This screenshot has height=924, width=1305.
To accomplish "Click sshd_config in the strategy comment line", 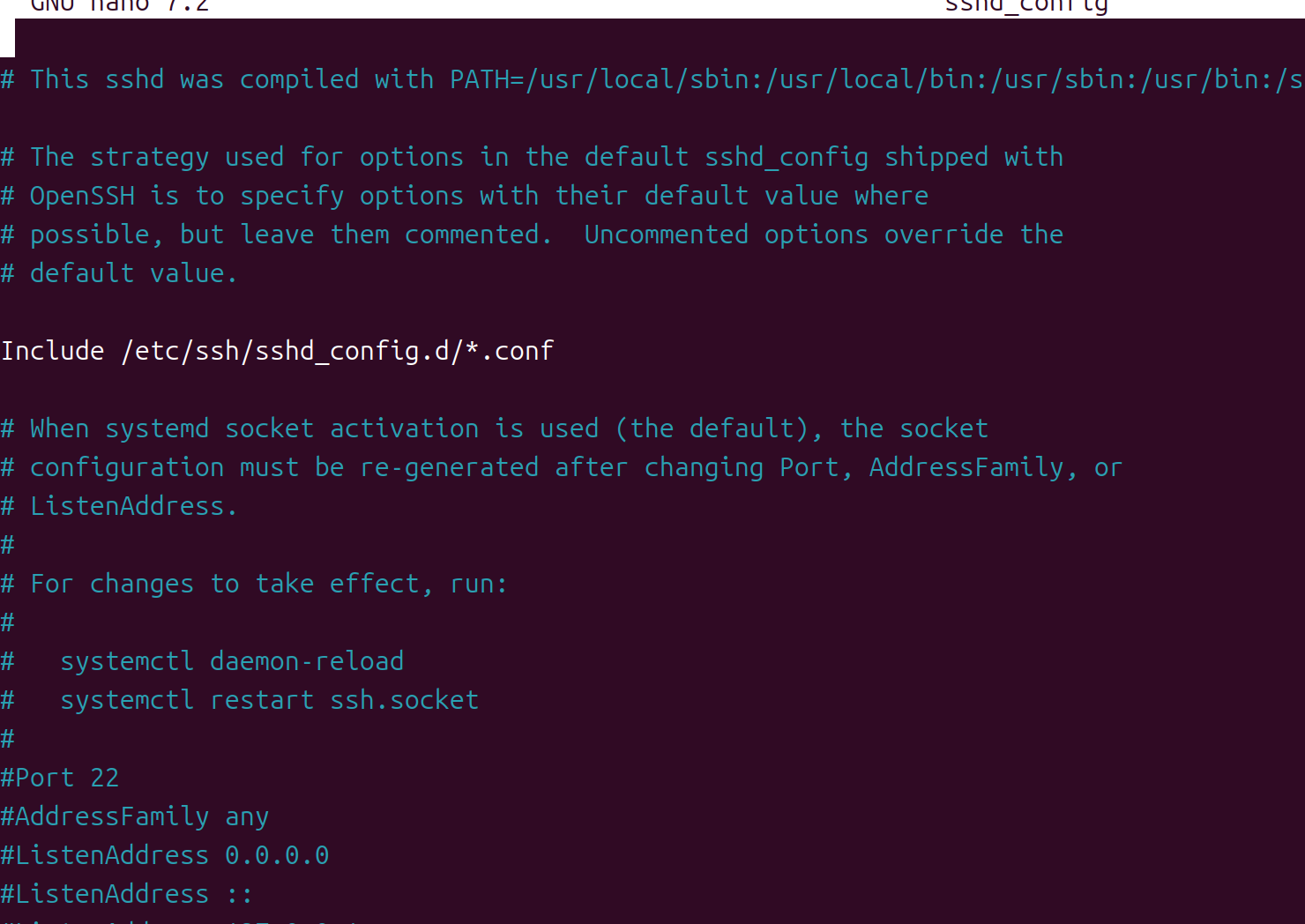I will 787,157.
